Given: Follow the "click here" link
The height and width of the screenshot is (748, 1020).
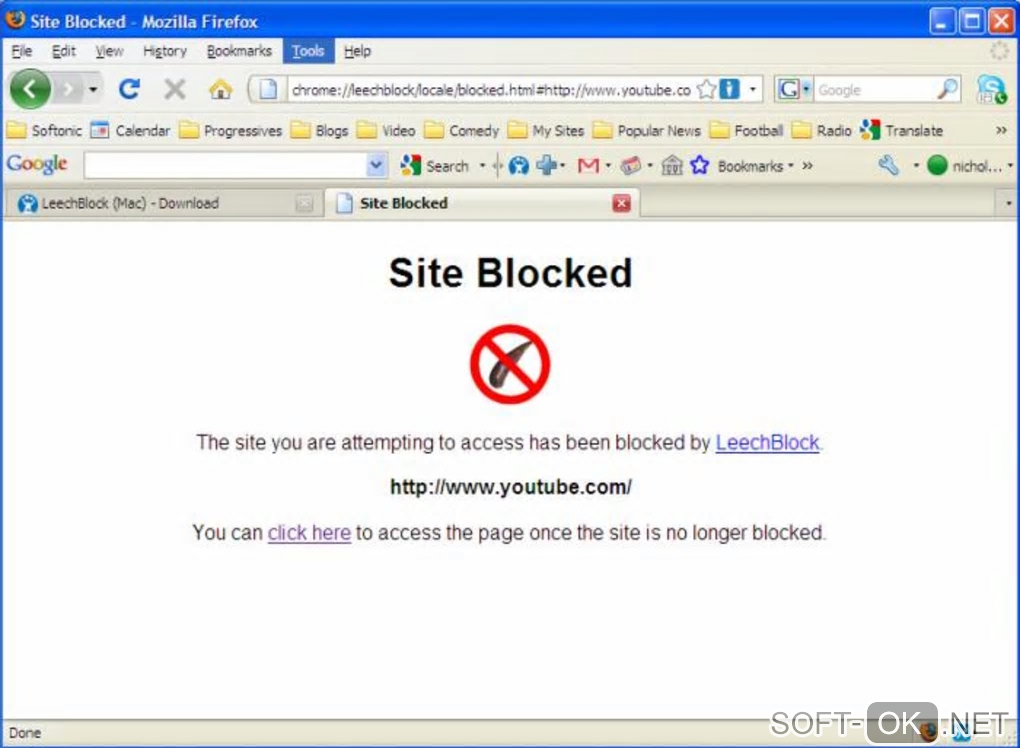Looking at the screenshot, I should coord(309,533).
